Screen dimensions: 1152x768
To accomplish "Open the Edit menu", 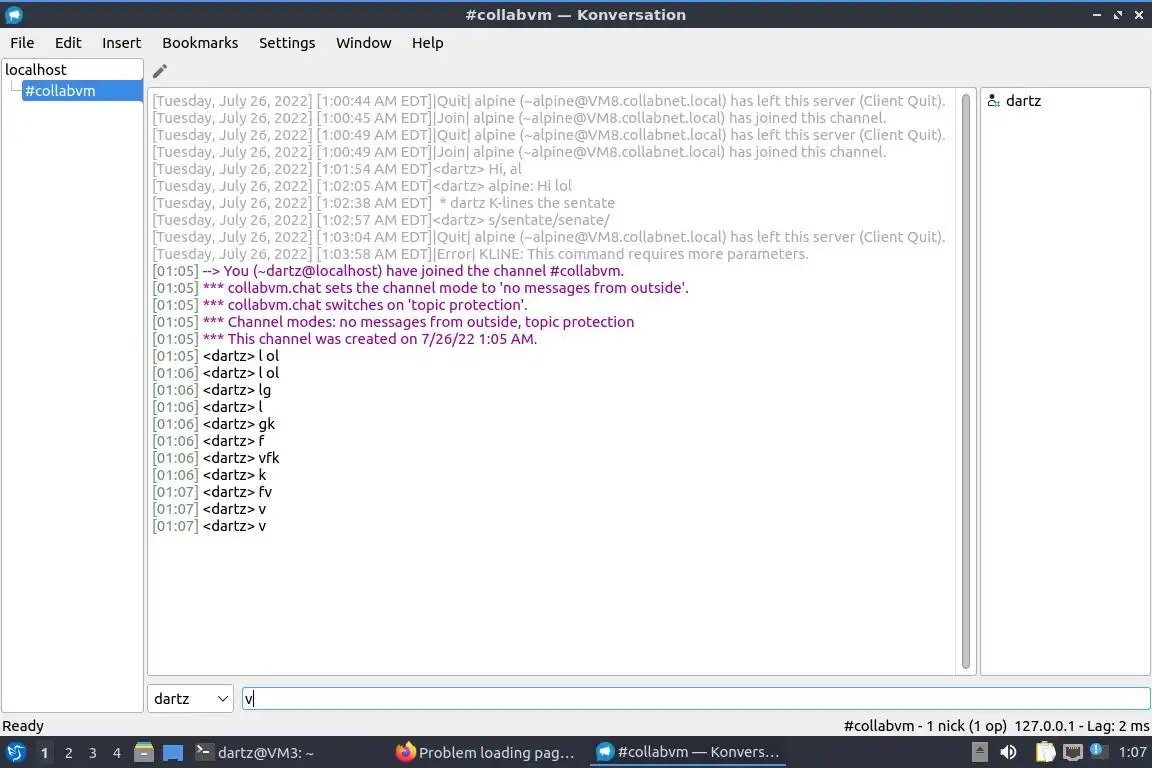I will (68, 43).
